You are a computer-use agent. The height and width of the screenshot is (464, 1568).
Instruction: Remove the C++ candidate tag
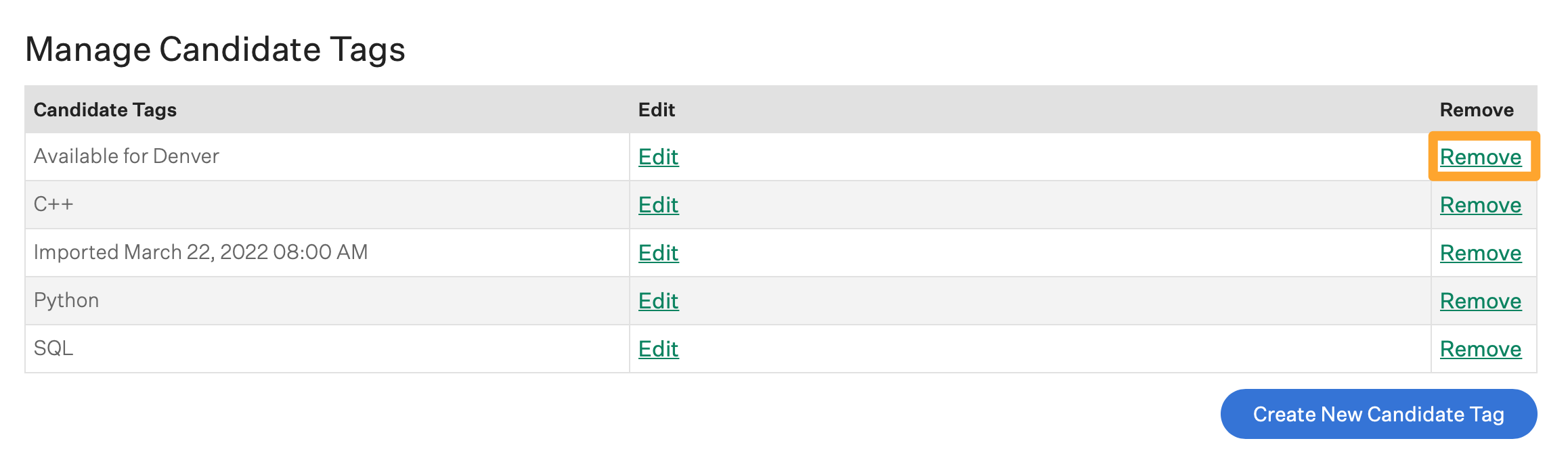tap(1480, 205)
